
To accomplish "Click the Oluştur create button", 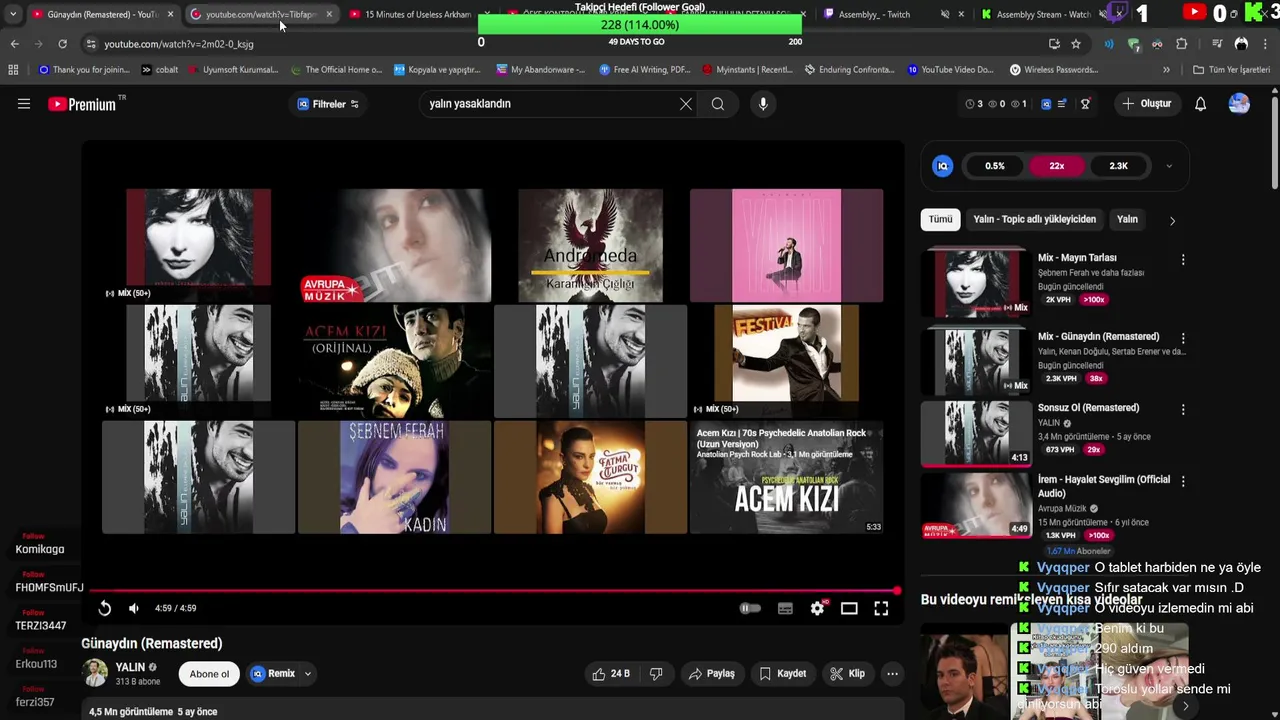I will click(1146, 104).
